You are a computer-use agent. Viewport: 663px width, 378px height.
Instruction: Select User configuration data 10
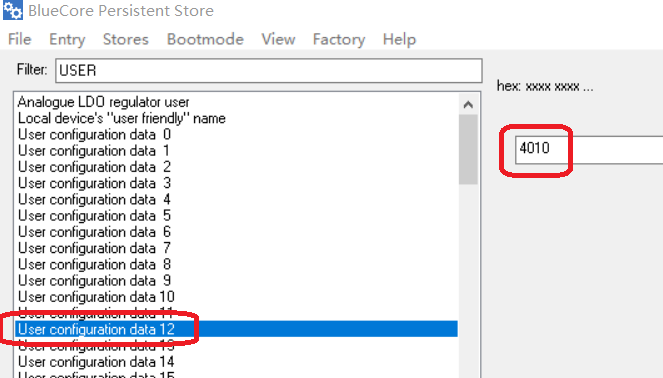coord(236,297)
